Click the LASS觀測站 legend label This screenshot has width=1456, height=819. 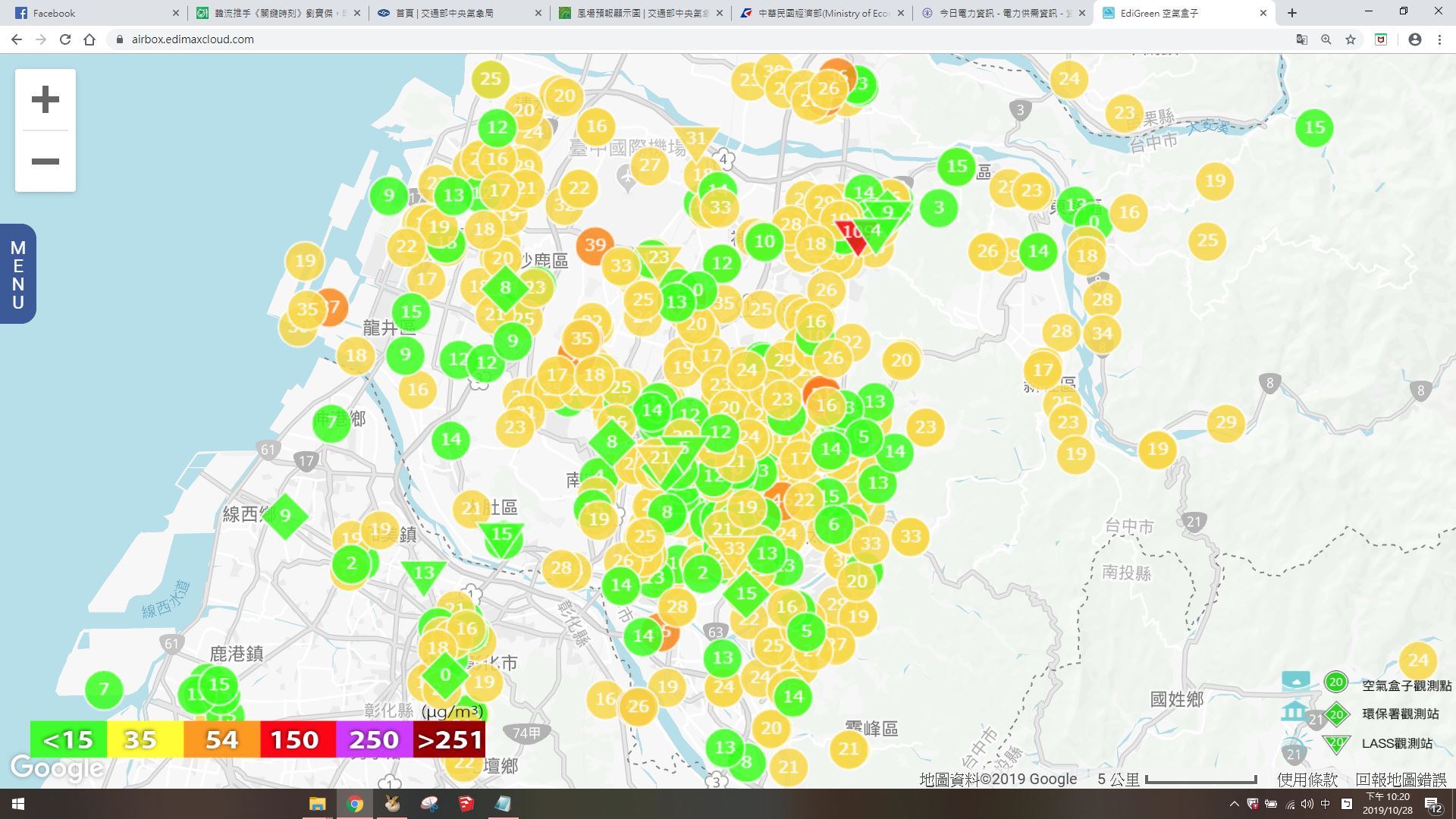1397,743
